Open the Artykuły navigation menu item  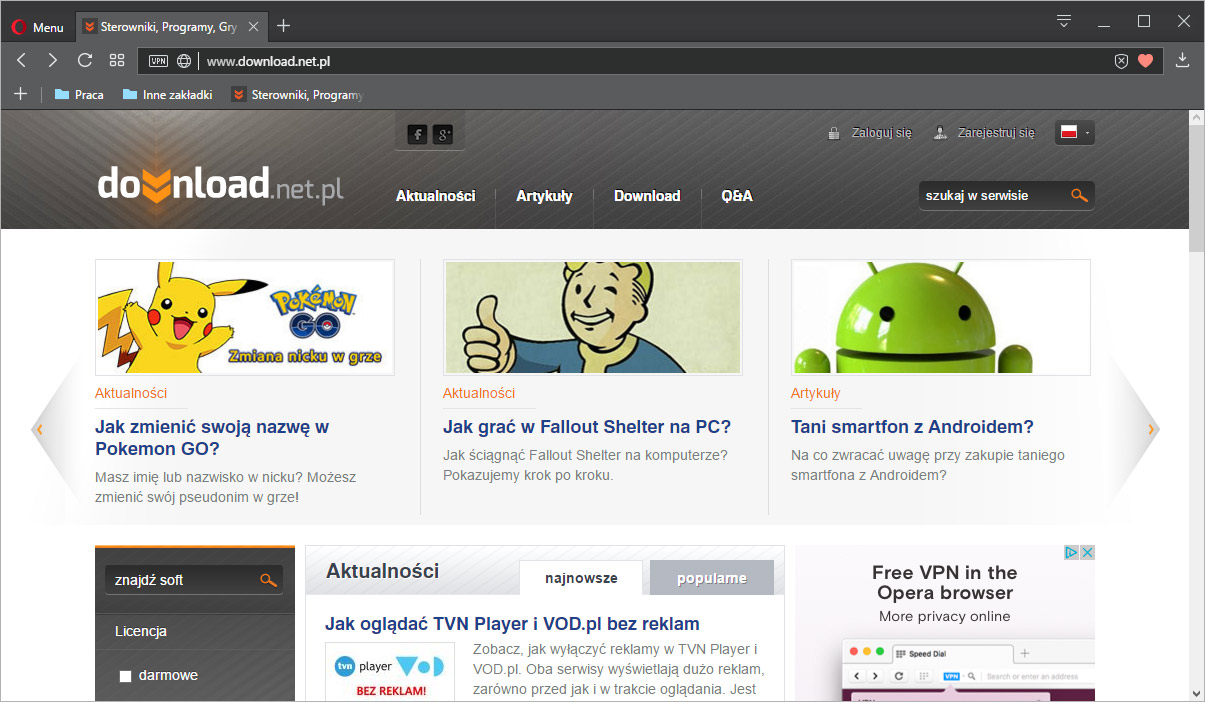click(544, 196)
